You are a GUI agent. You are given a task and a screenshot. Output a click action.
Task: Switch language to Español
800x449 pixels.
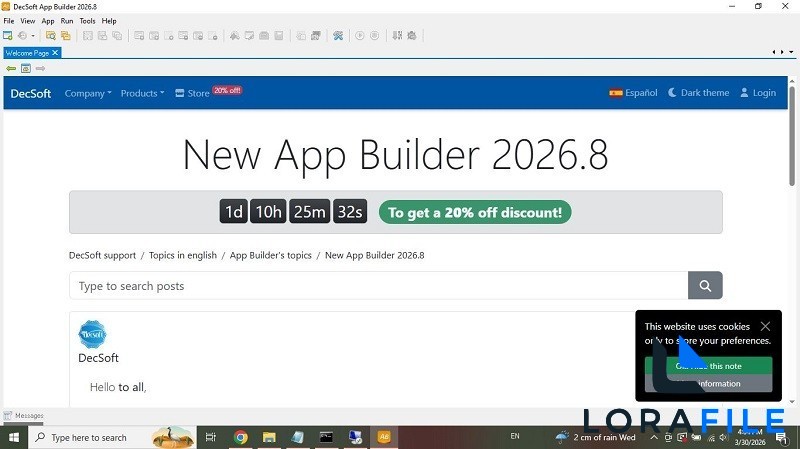(x=633, y=93)
